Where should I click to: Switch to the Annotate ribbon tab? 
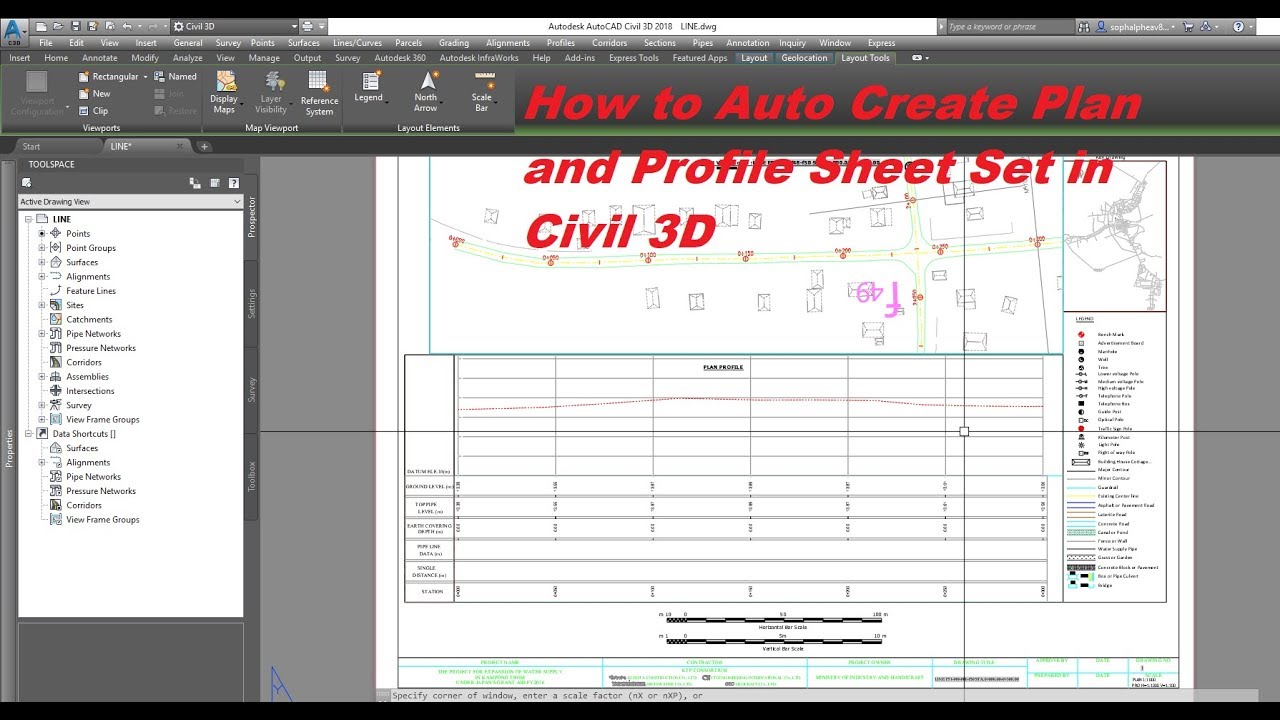[x=99, y=58]
